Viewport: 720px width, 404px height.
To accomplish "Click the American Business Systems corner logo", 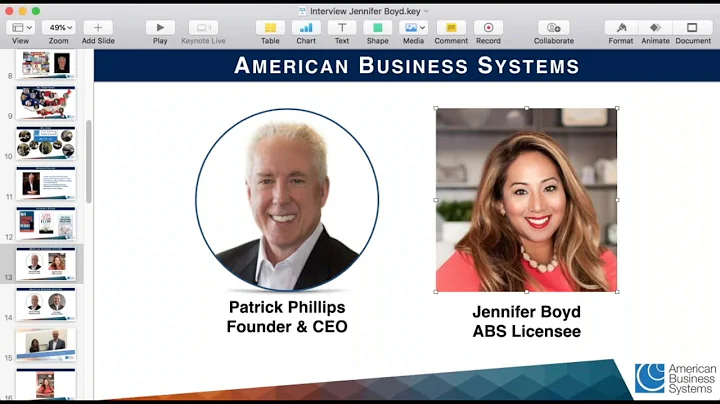I will point(675,379).
